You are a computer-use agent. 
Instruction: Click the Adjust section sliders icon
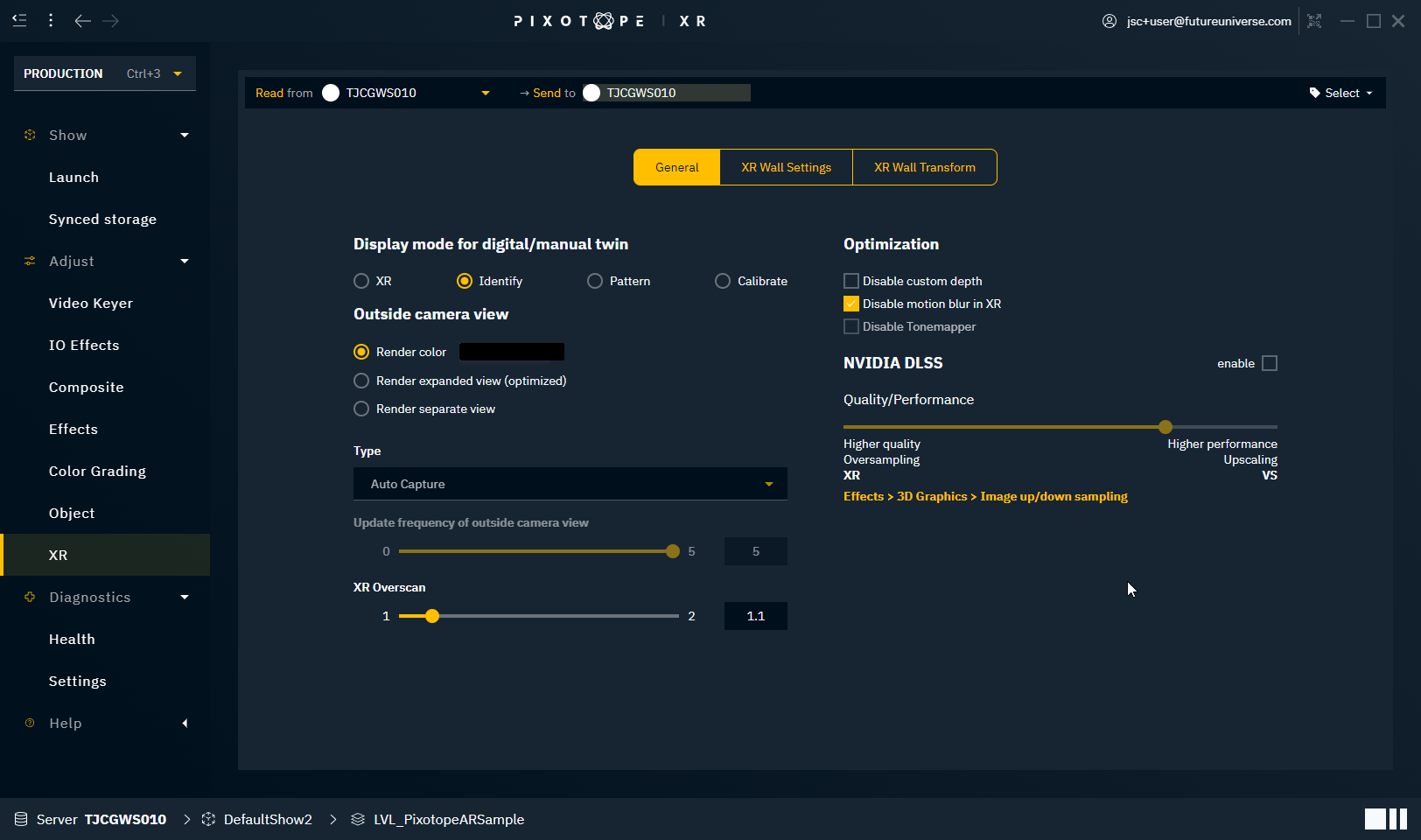30,261
